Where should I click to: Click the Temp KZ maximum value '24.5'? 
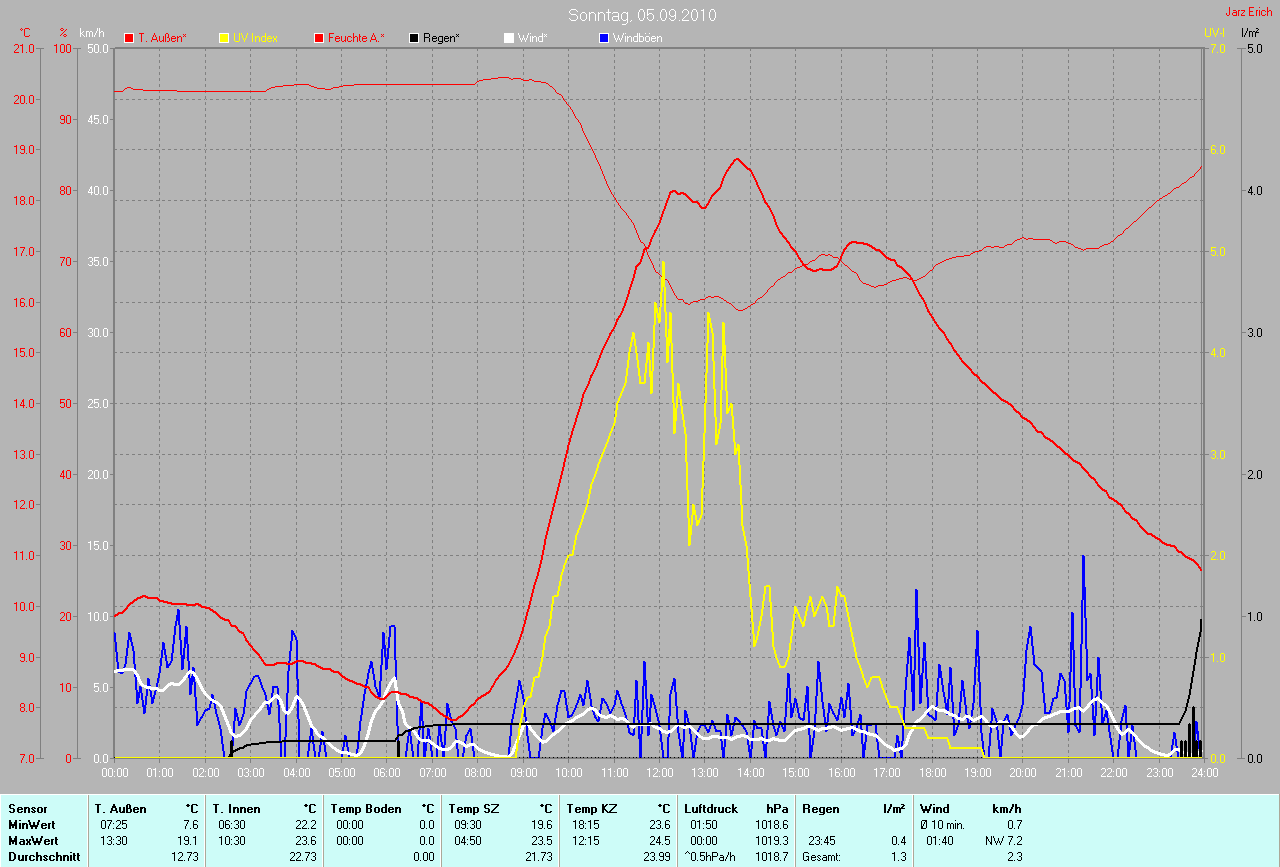[660, 841]
